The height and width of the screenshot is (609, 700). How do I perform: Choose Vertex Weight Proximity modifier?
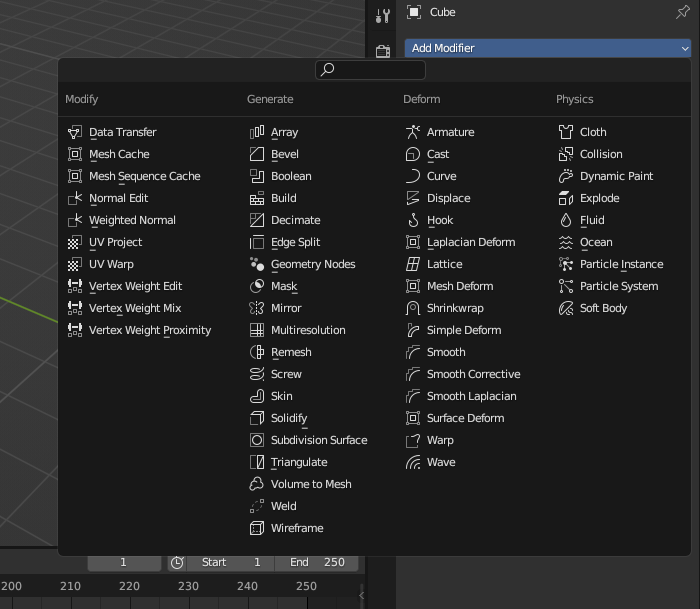click(x=150, y=330)
